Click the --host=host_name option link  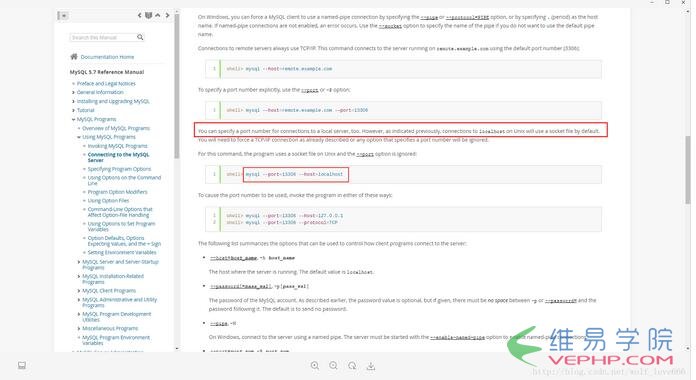(x=233, y=258)
